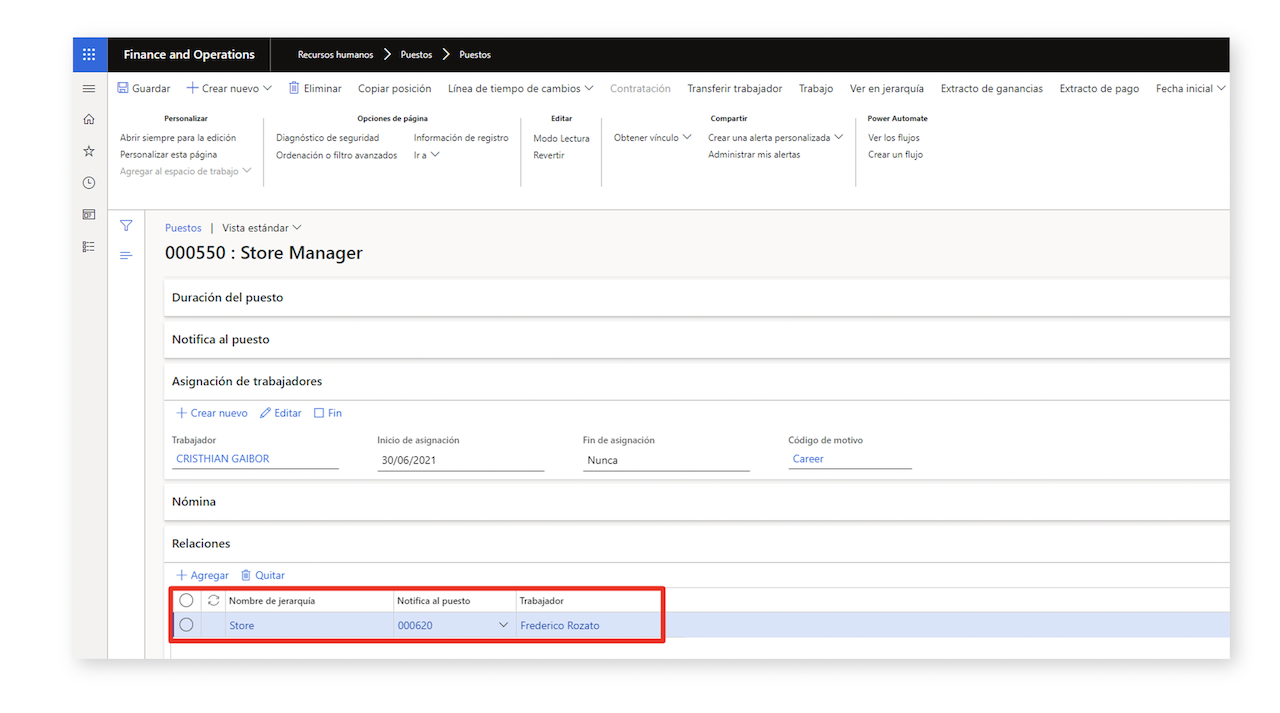
Task: Expand Ir a dropdown
Action: point(427,155)
